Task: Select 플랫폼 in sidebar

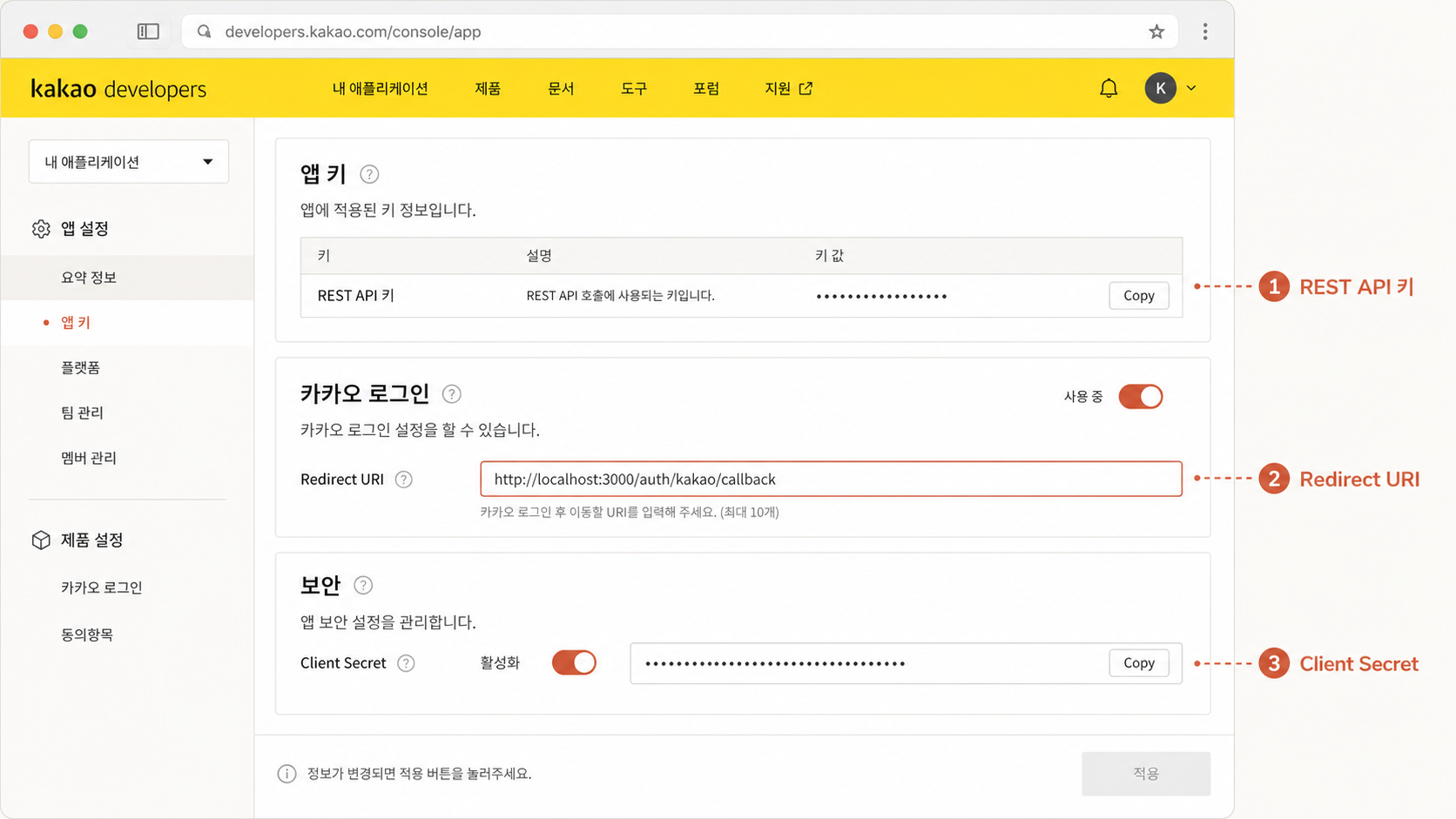Action: pyautogui.click(x=80, y=368)
